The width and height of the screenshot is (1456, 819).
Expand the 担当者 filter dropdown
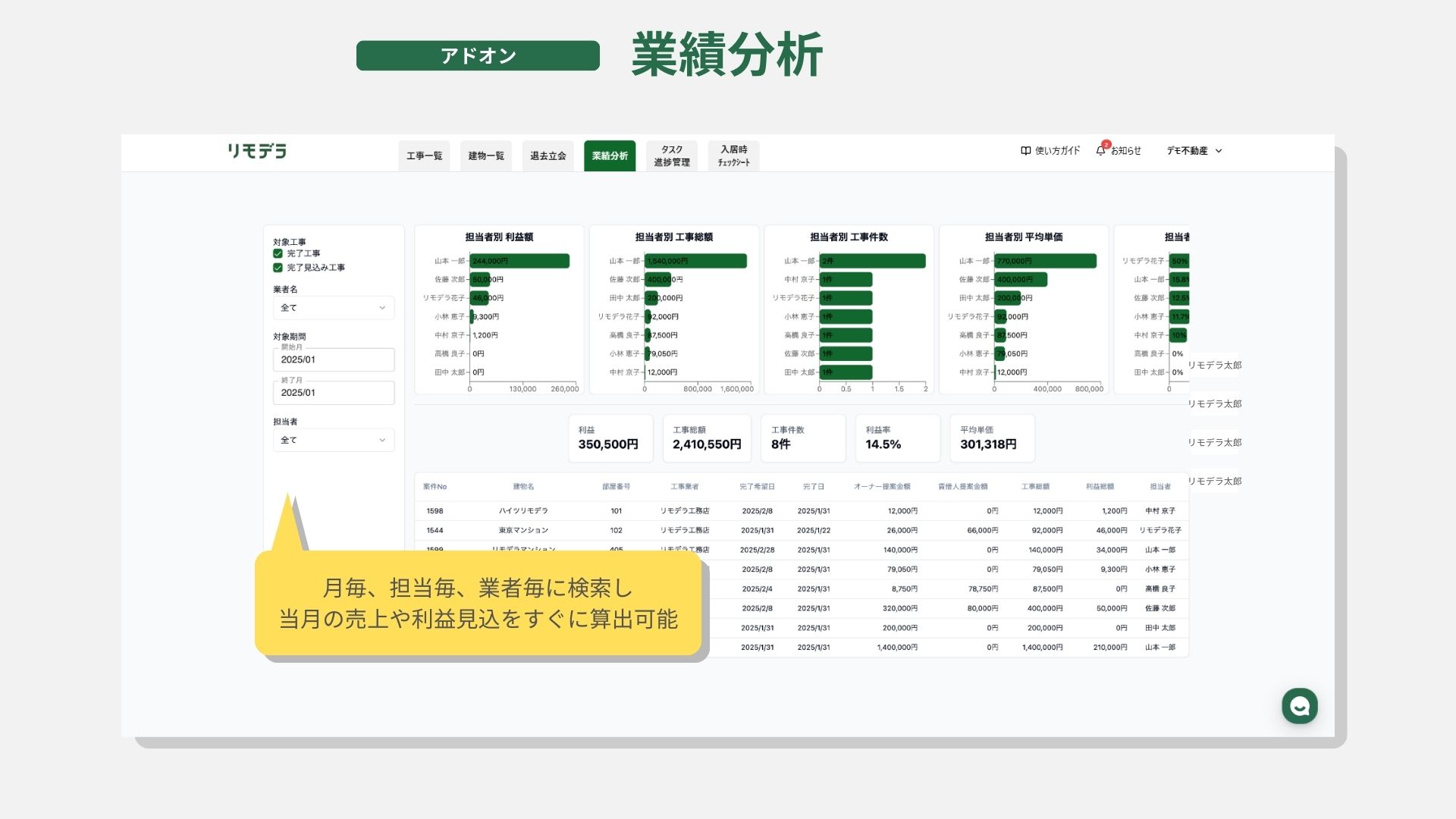[x=333, y=440]
